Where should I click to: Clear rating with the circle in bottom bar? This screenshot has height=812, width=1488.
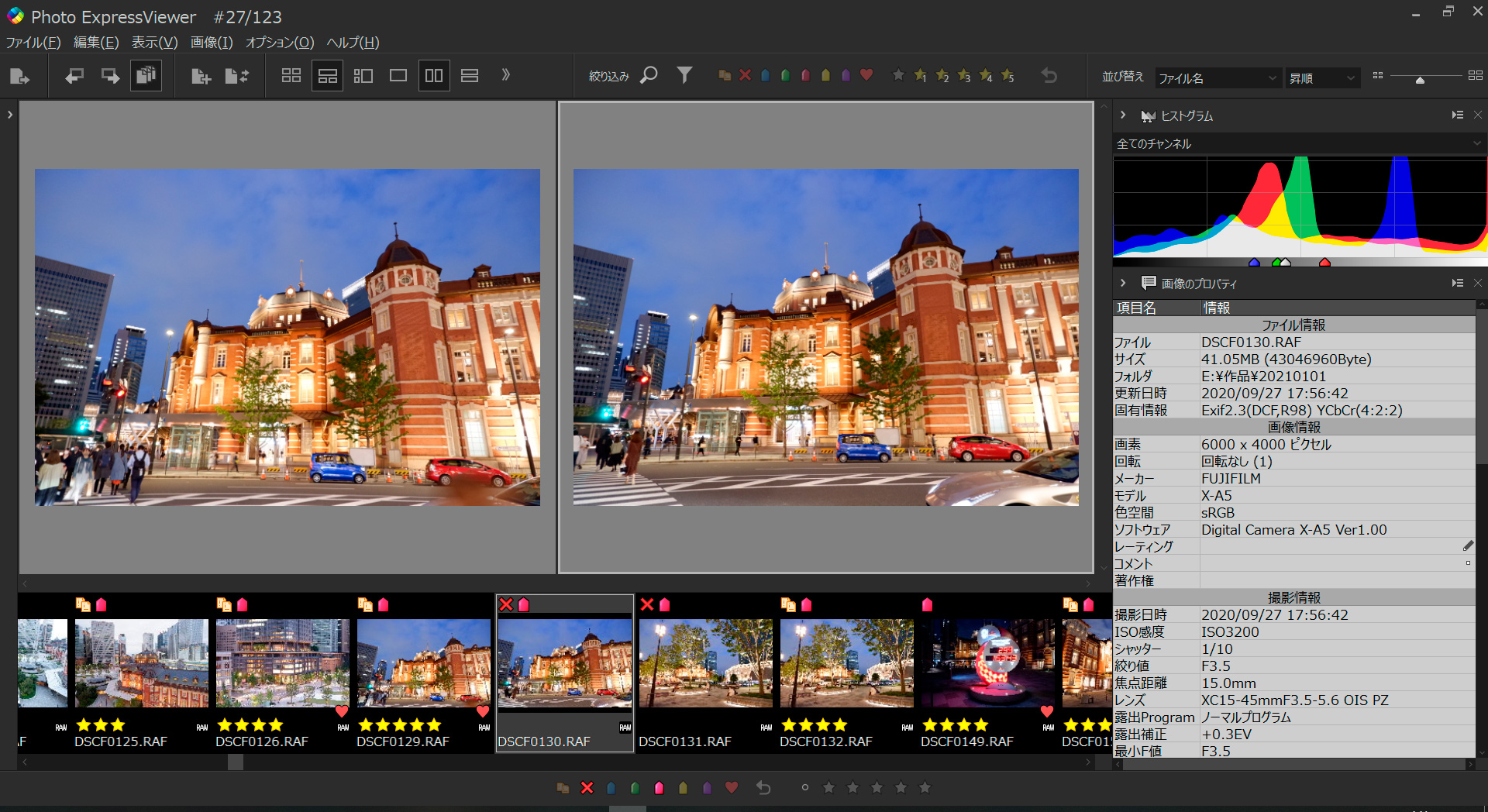(x=805, y=787)
